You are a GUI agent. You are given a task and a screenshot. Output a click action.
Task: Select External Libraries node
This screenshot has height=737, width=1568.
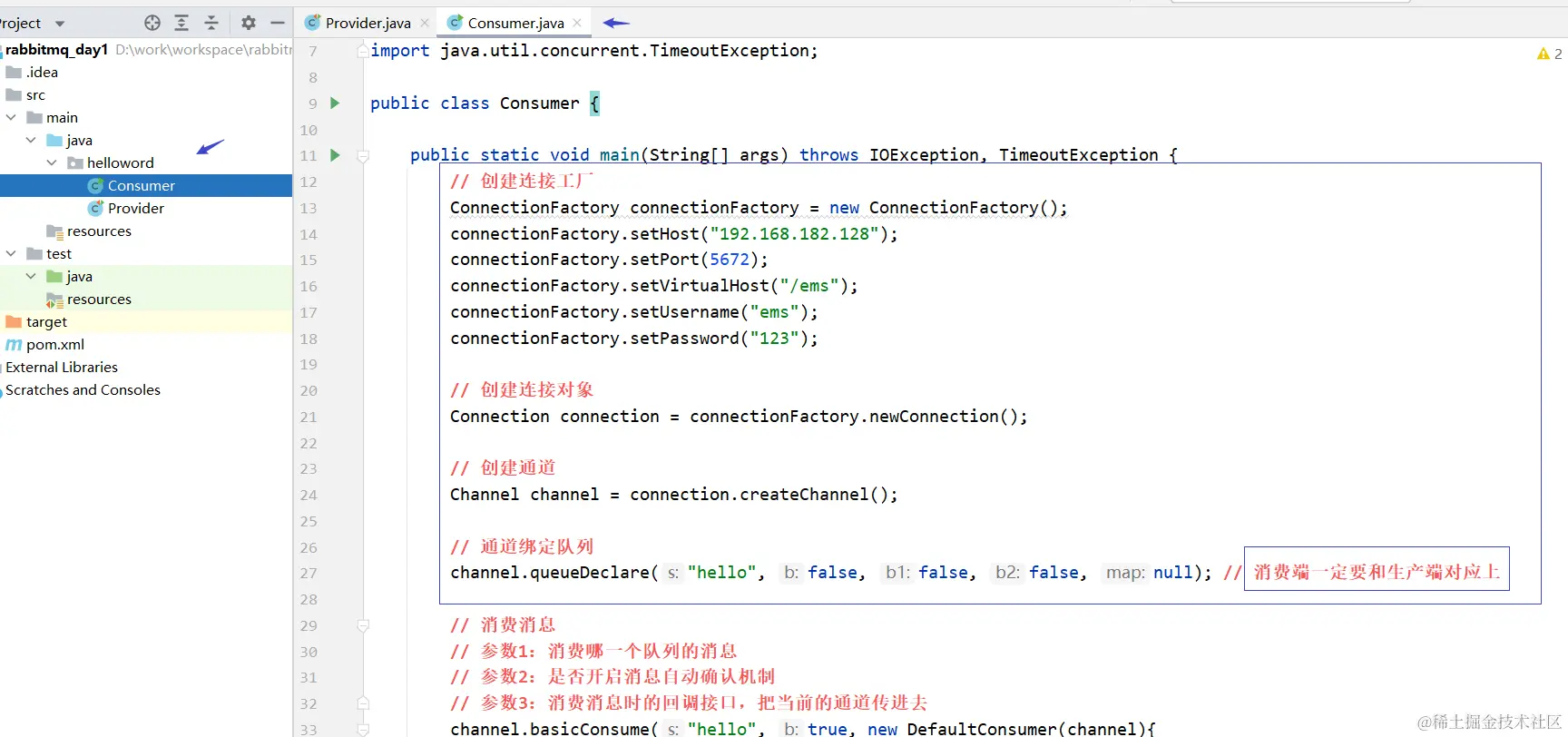[62, 367]
